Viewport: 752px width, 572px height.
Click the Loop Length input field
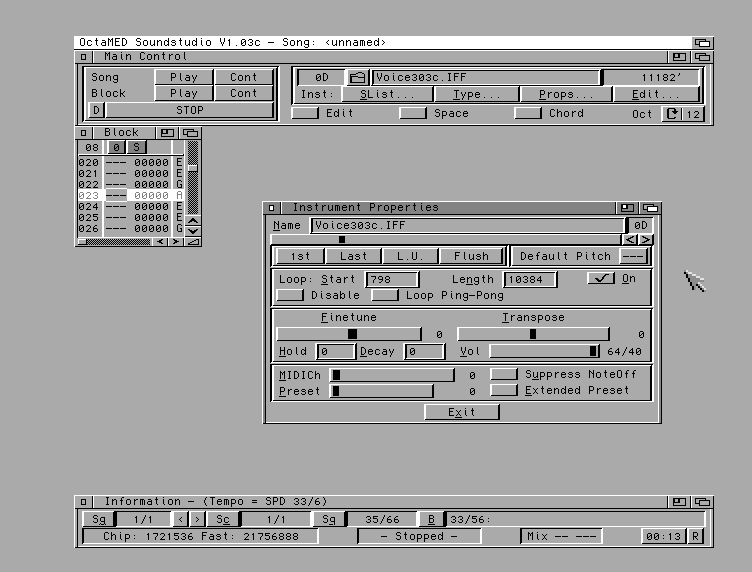click(x=530, y=279)
